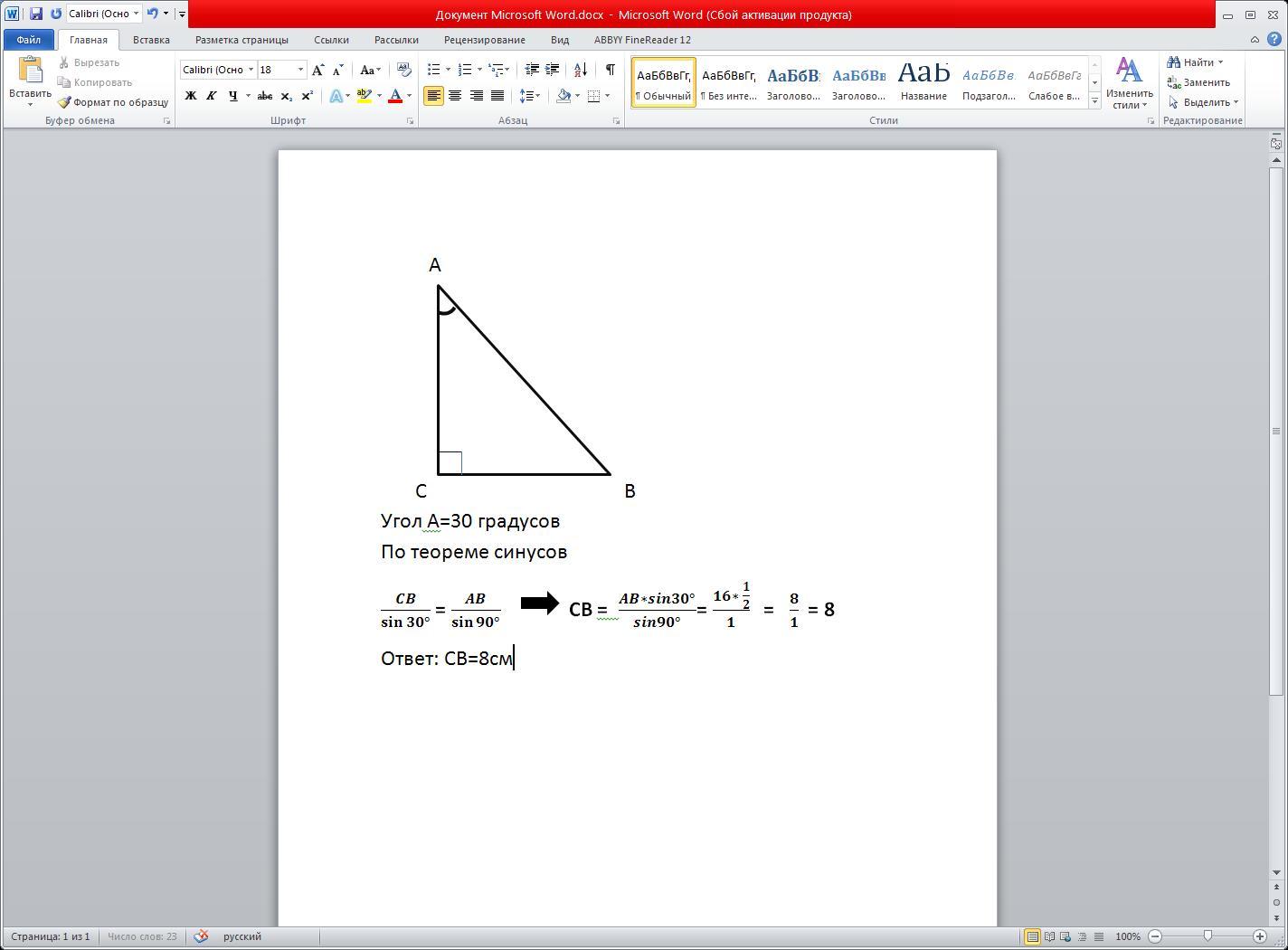Toggle italic (К) formatting
The height and width of the screenshot is (950, 1288).
(x=212, y=96)
